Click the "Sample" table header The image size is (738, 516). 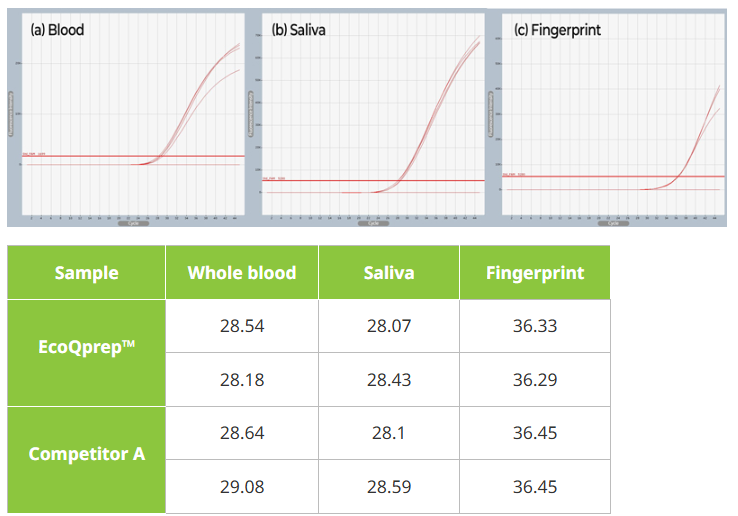[x=86, y=273]
